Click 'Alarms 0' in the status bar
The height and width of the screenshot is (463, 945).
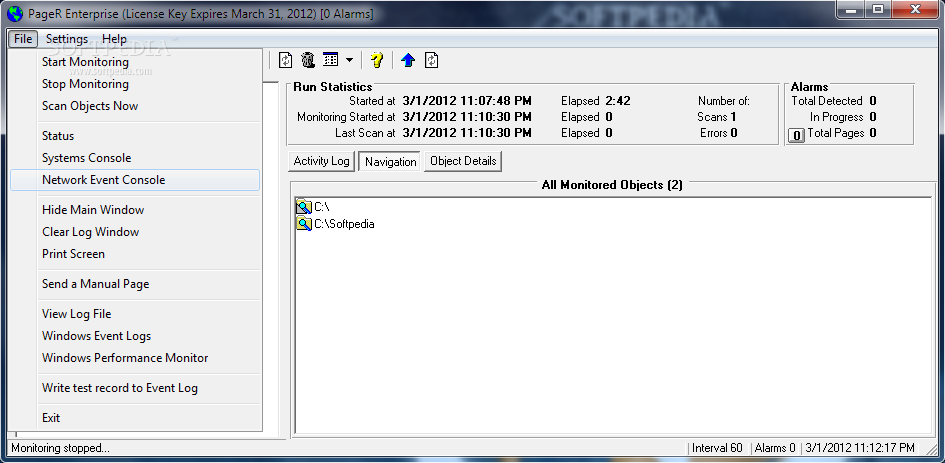[x=774, y=448]
